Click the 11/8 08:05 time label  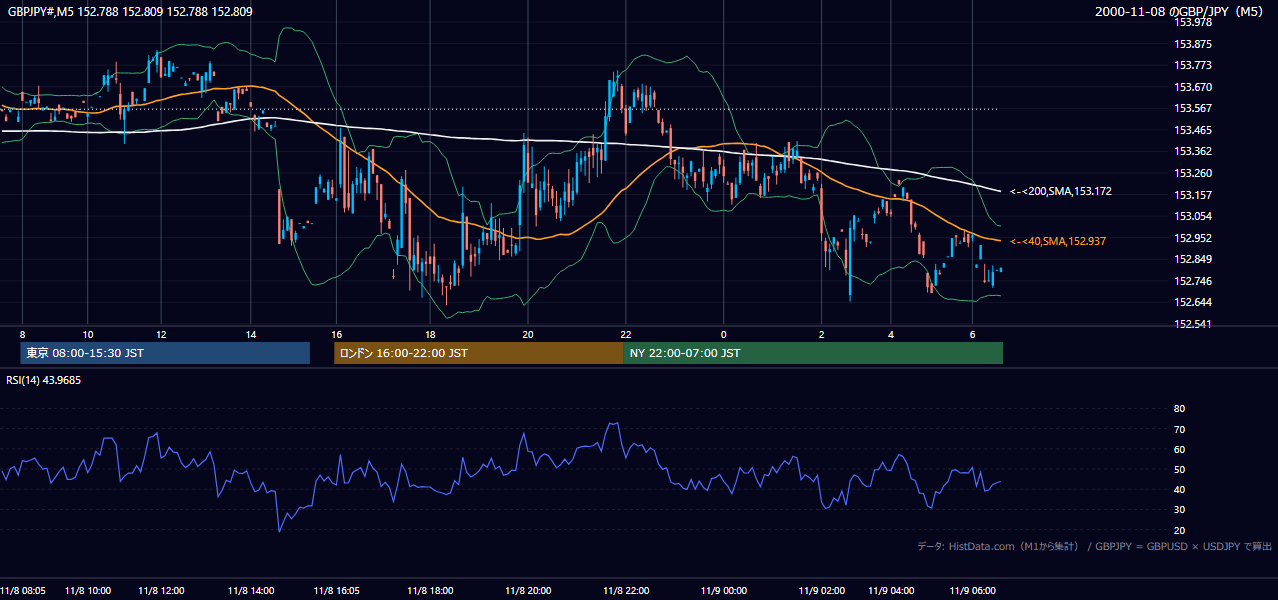point(23,590)
